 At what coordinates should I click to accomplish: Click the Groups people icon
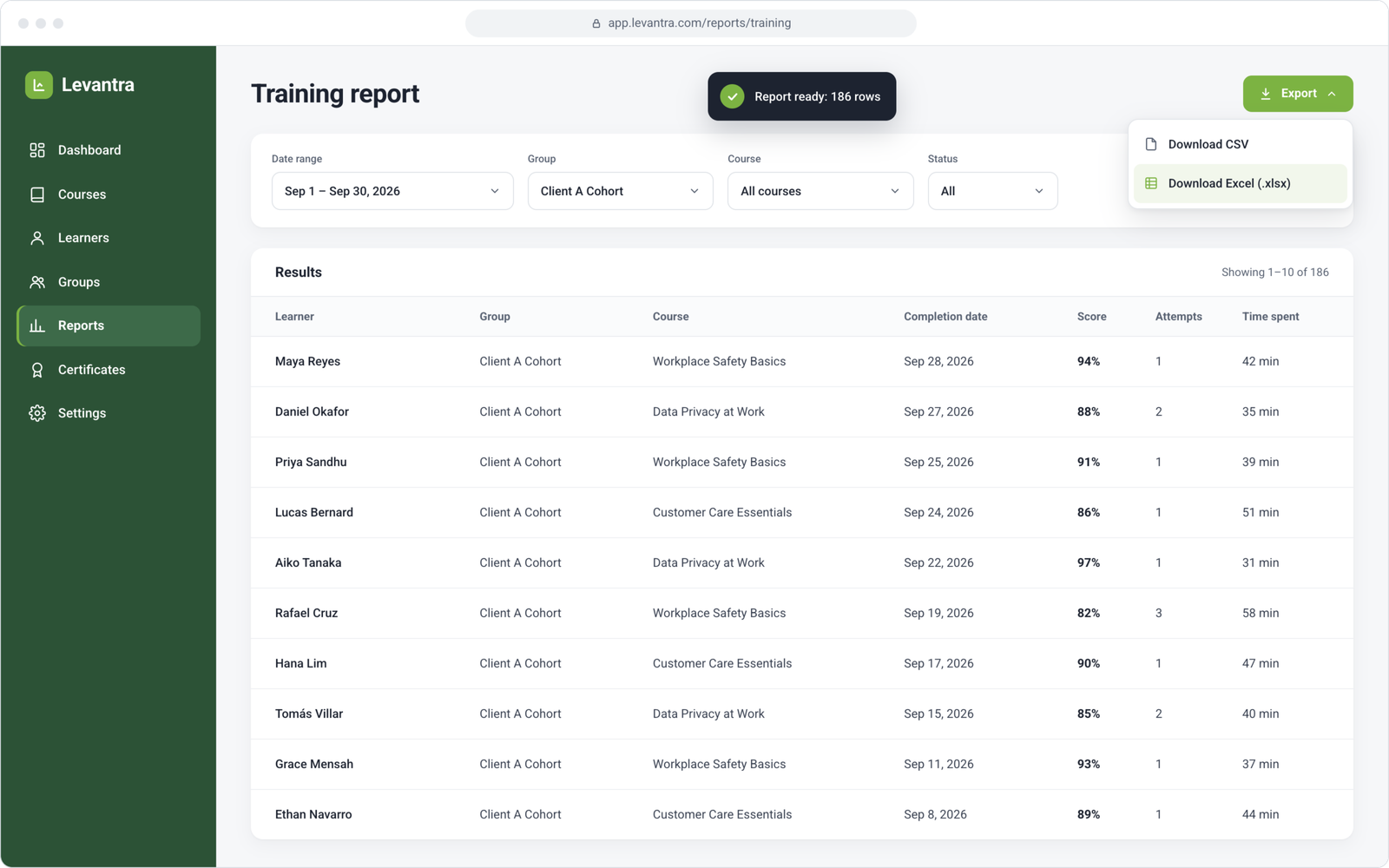(37, 282)
